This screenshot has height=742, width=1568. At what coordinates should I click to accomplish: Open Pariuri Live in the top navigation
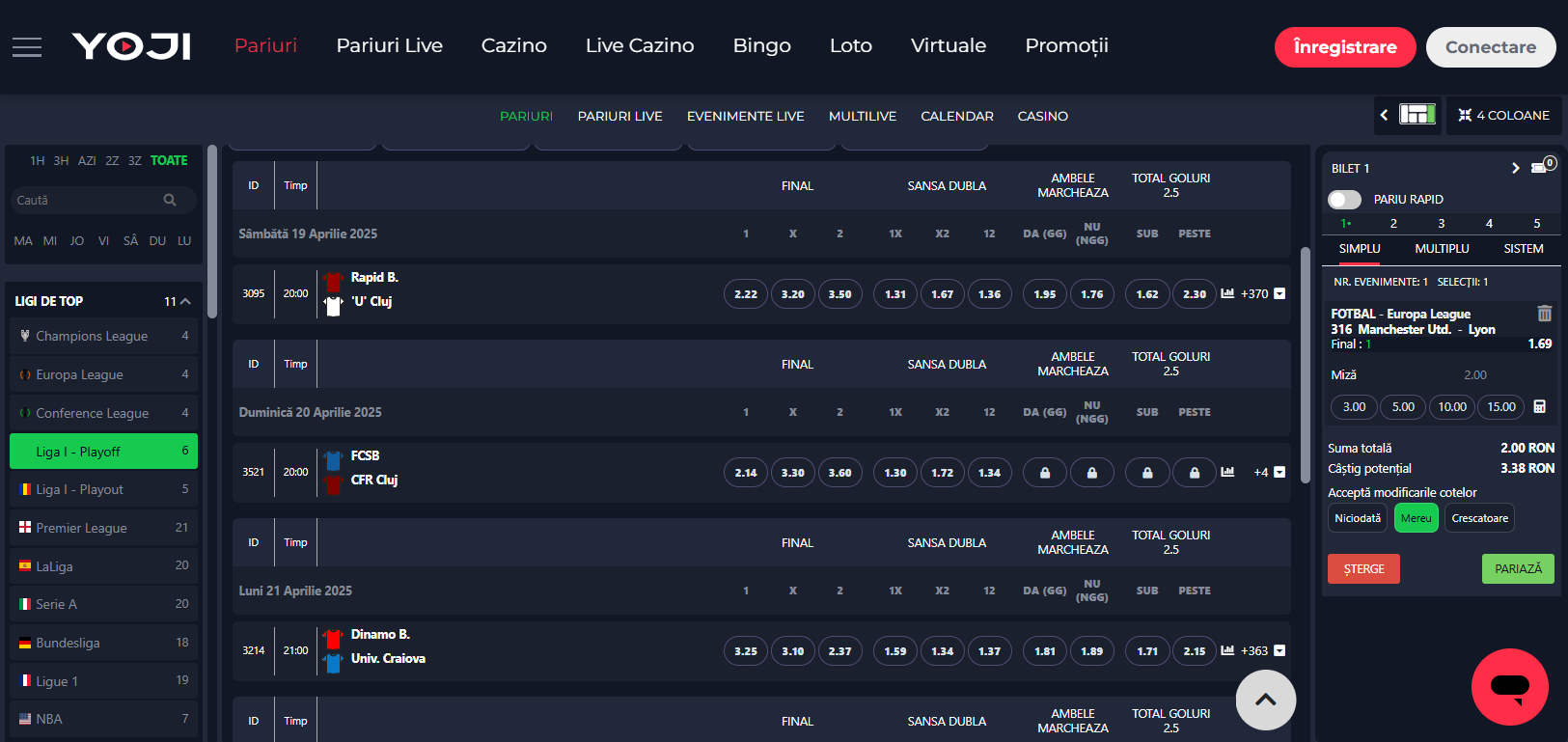coord(389,45)
